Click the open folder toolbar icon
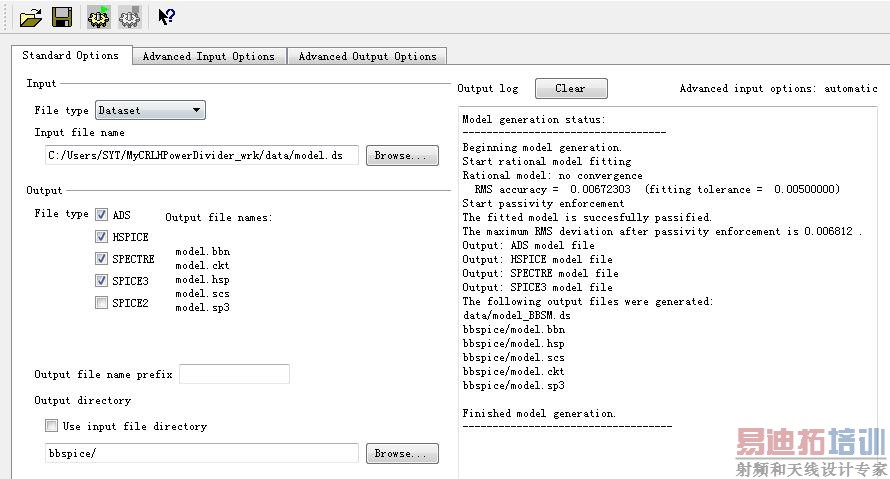This screenshot has width=890, height=479. tap(30, 17)
